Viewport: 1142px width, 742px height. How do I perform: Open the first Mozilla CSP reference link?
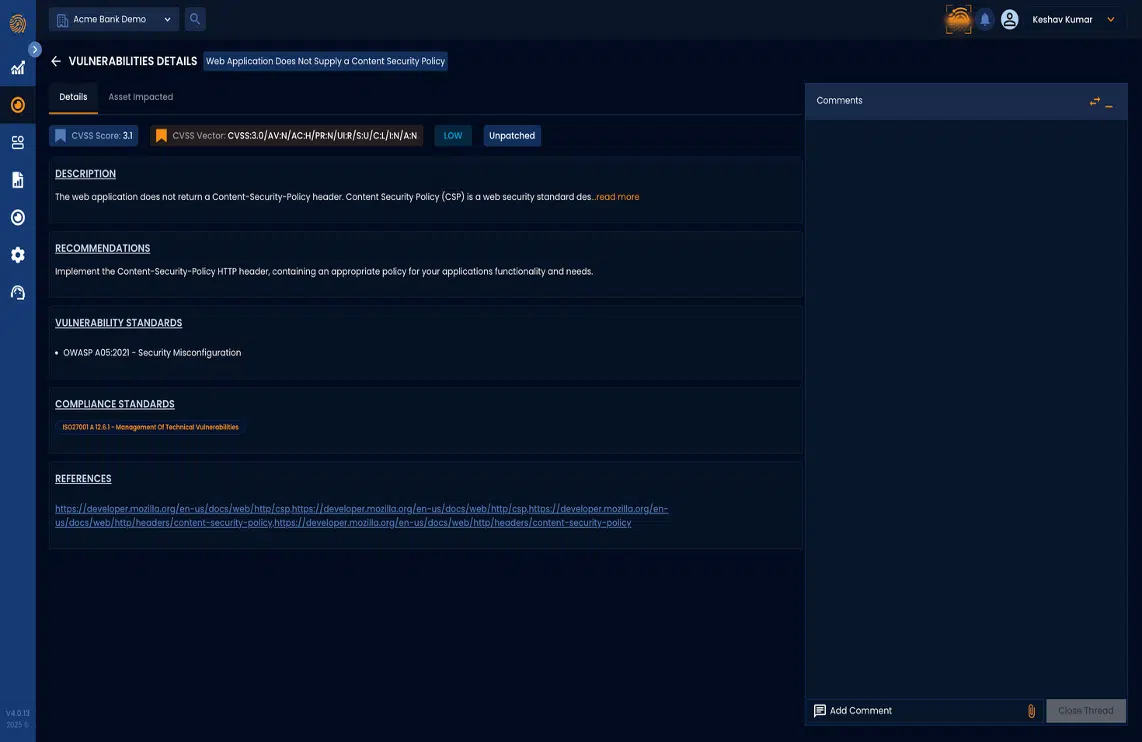[x=173, y=509]
